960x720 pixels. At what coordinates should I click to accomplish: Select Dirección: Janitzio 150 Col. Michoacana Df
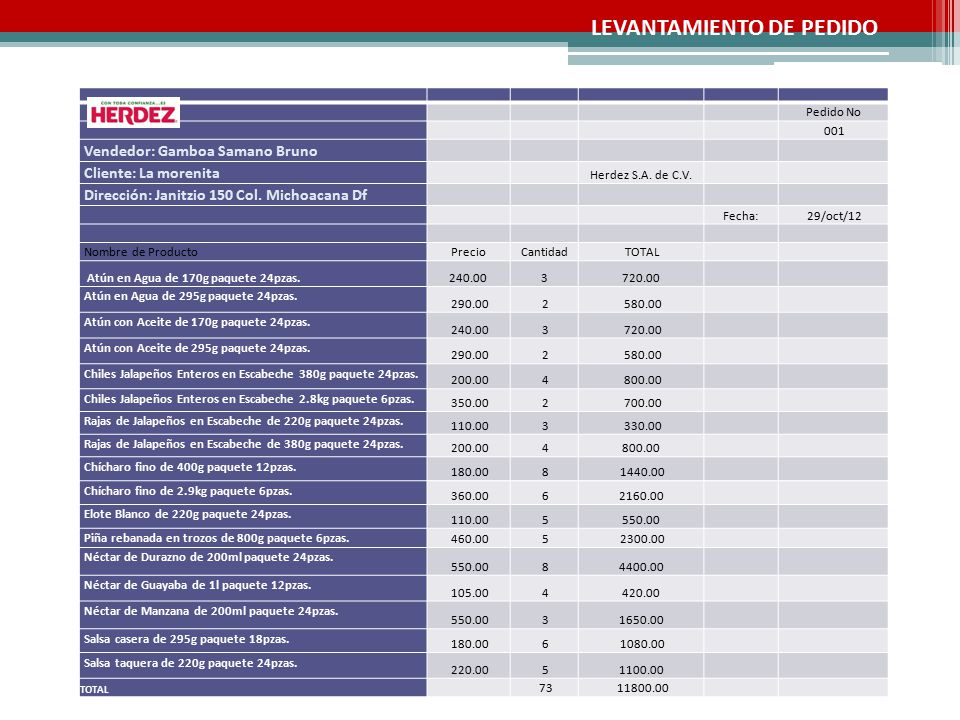pyautogui.click(x=225, y=195)
